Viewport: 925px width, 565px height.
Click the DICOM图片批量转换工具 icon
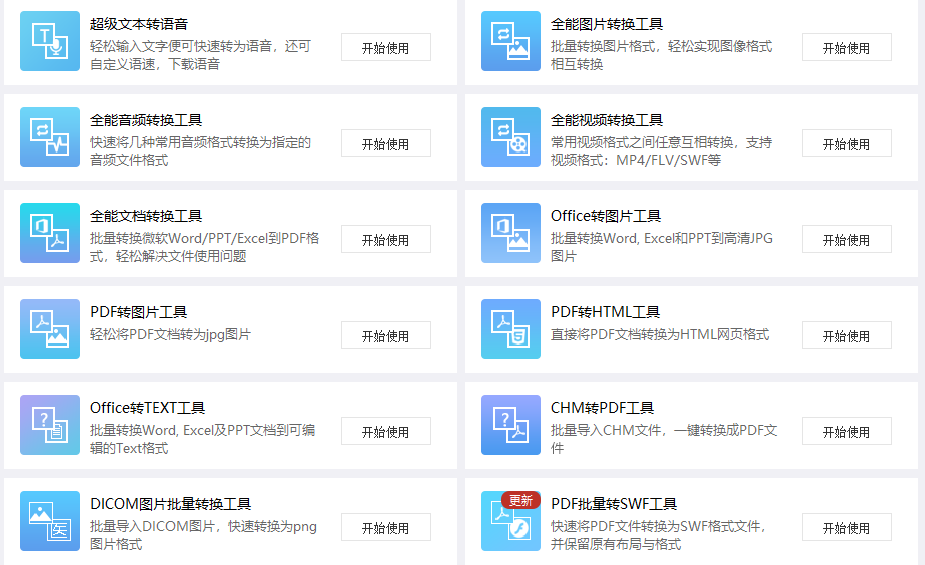tap(50, 521)
